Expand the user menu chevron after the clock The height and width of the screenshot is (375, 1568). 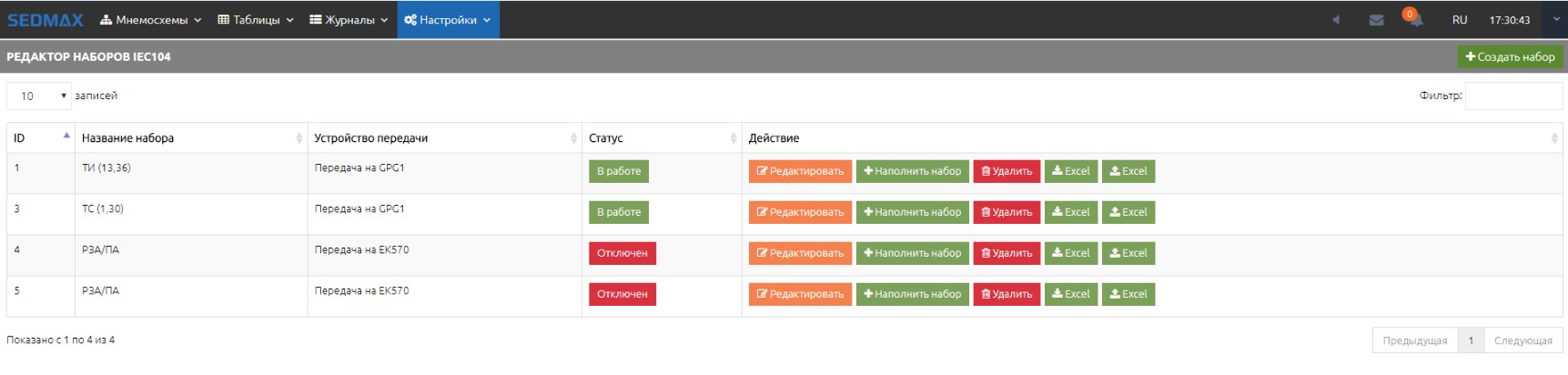(1556, 19)
